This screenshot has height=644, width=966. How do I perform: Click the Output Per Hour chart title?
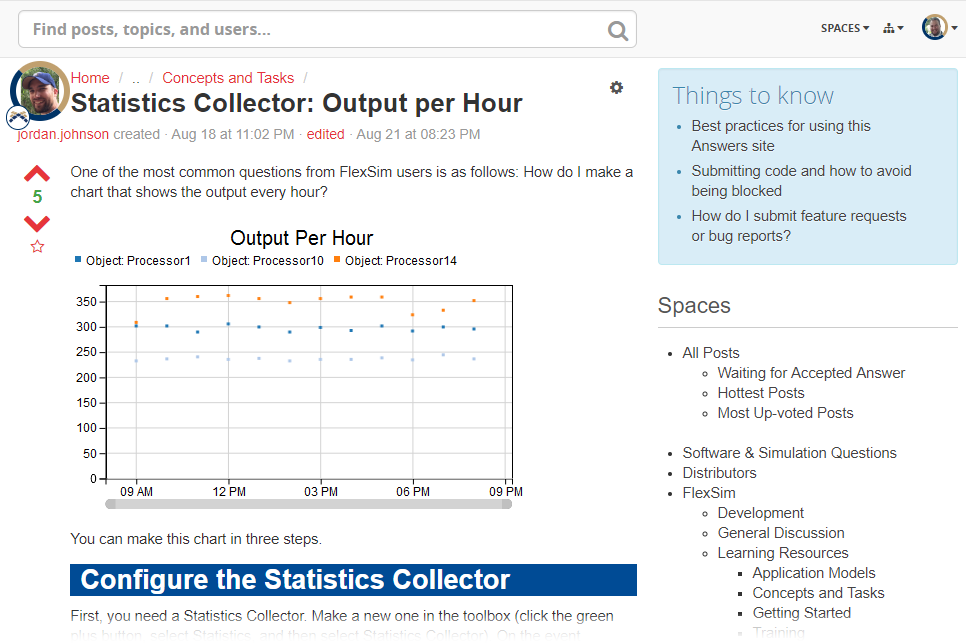pyautogui.click(x=302, y=238)
